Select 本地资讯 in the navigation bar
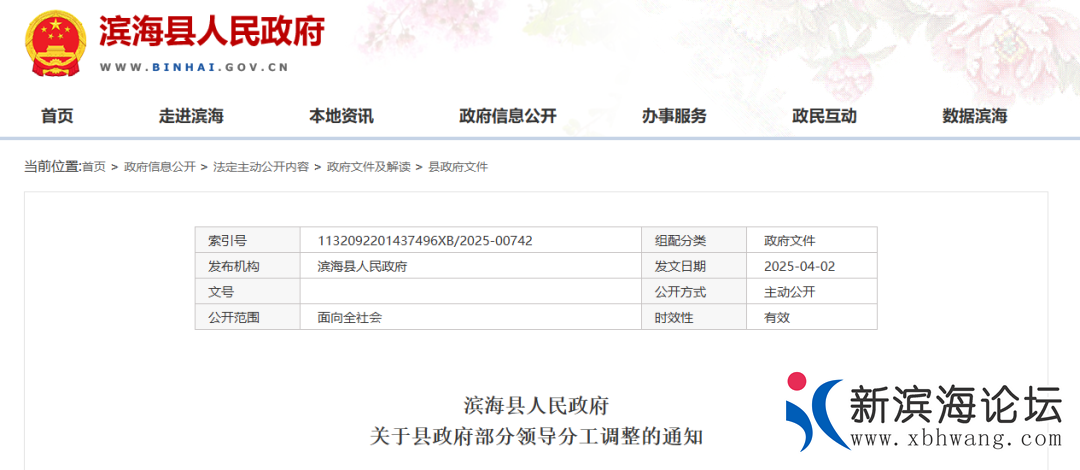Viewport: 1080px width, 470px height. pos(341,116)
